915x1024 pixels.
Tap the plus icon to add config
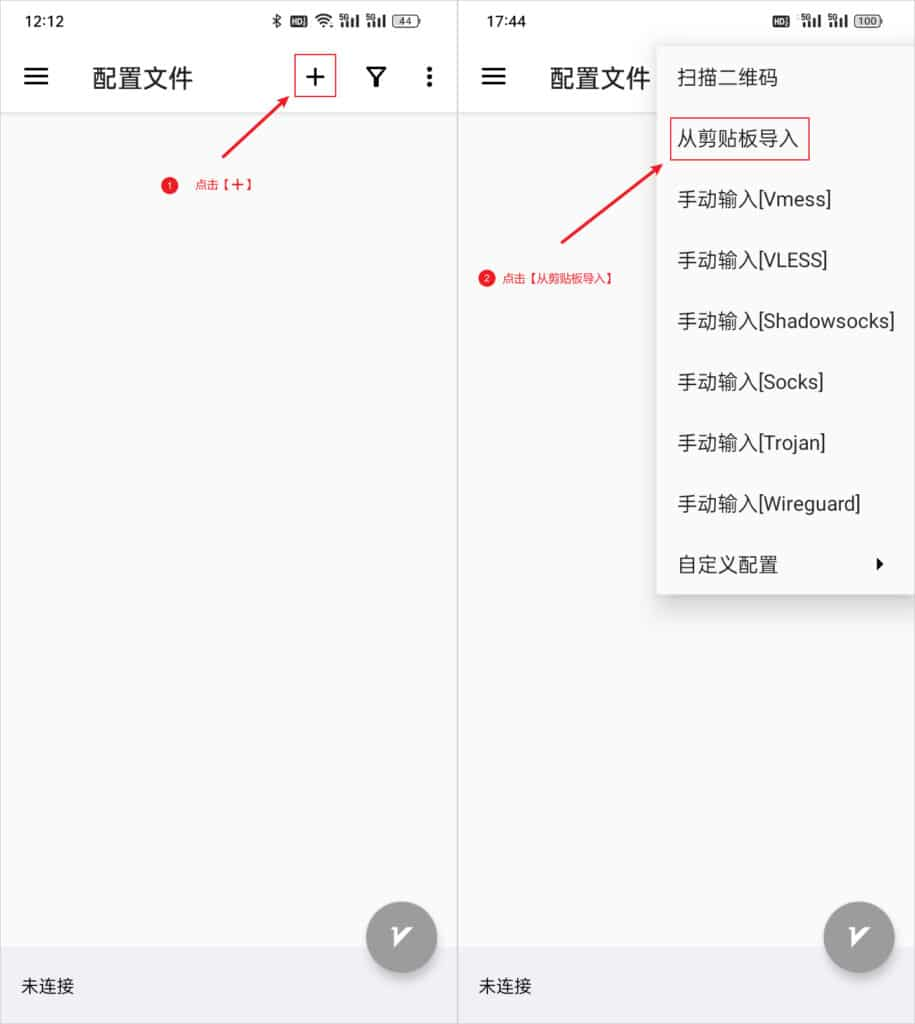click(x=315, y=76)
